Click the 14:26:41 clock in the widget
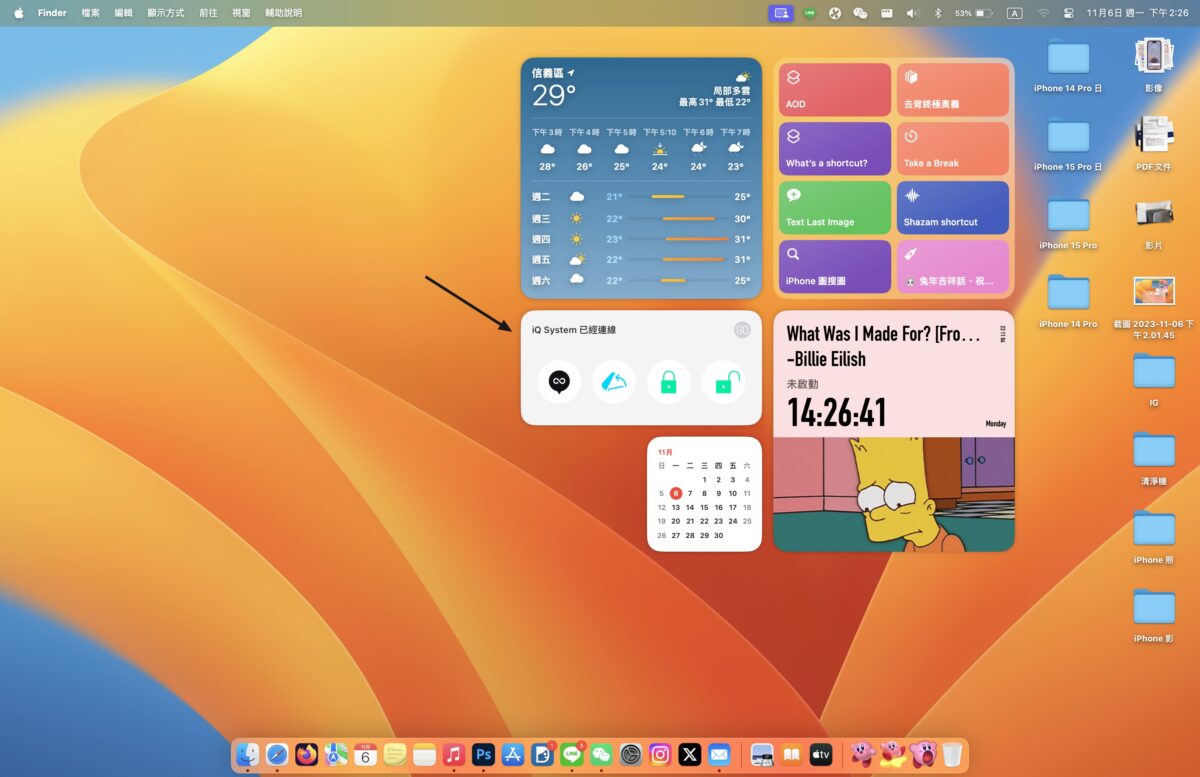Image resolution: width=1200 pixels, height=777 pixels. 837,412
